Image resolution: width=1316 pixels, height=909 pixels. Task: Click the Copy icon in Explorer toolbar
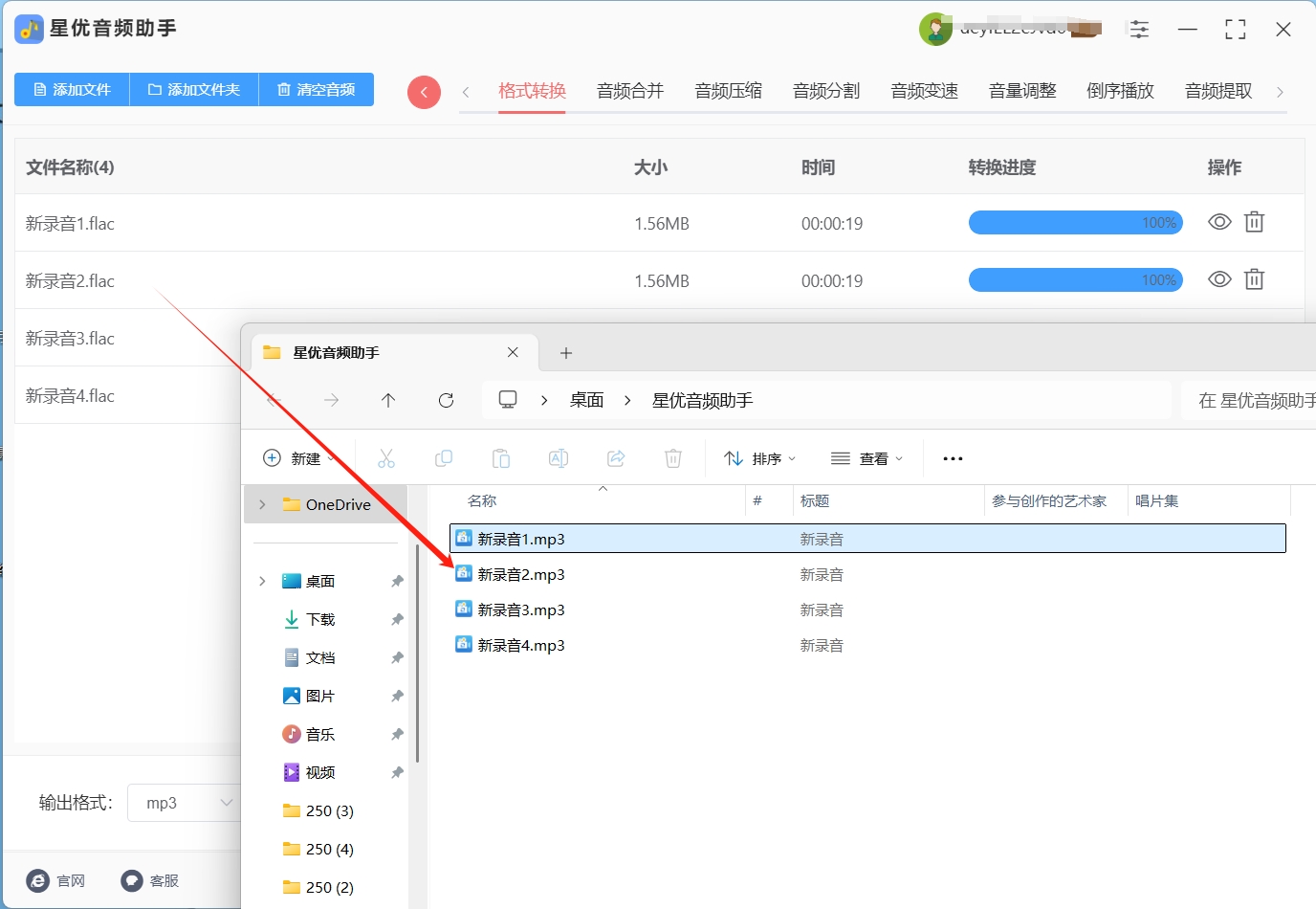pyautogui.click(x=444, y=458)
